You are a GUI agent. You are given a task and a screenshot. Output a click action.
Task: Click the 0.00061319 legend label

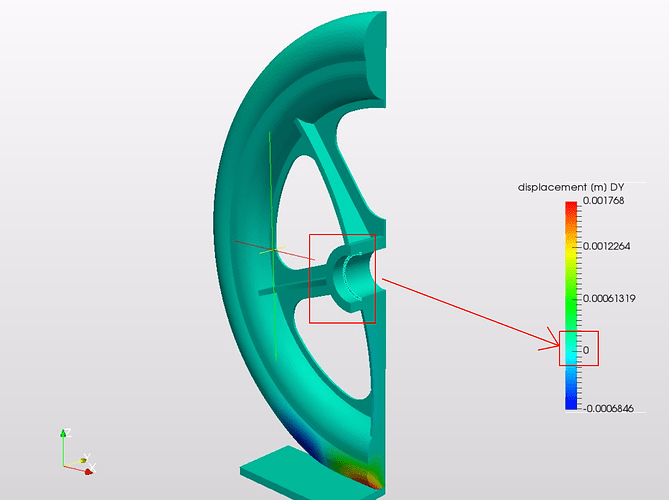tap(609, 298)
